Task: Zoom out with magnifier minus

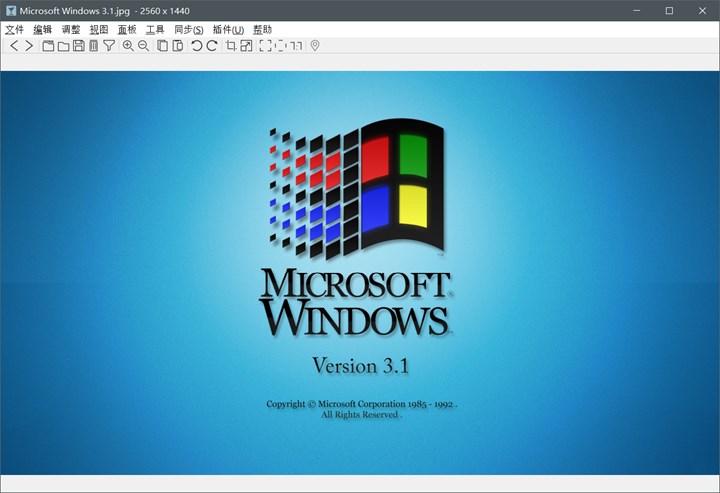Action: tap(143, 45)
